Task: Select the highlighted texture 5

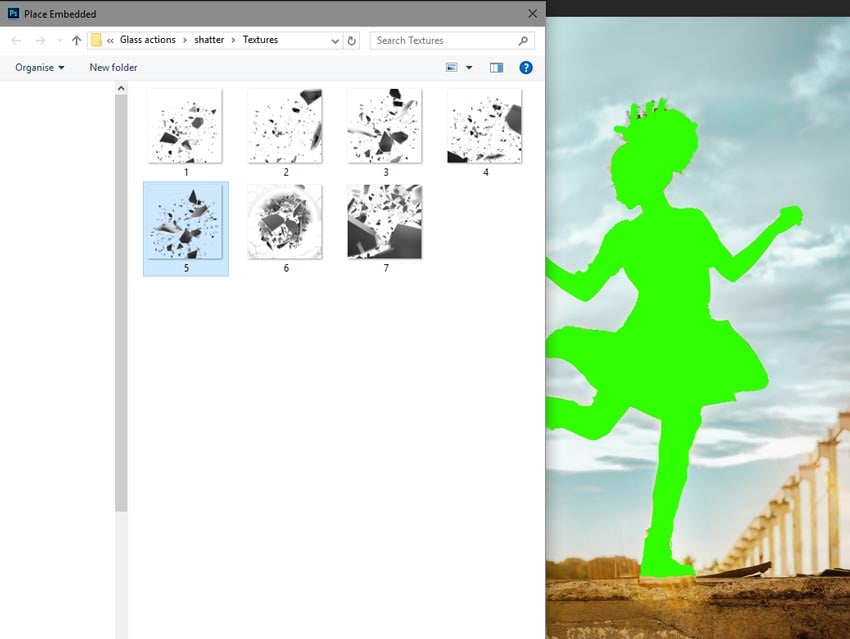Action: tap(186, 229)
